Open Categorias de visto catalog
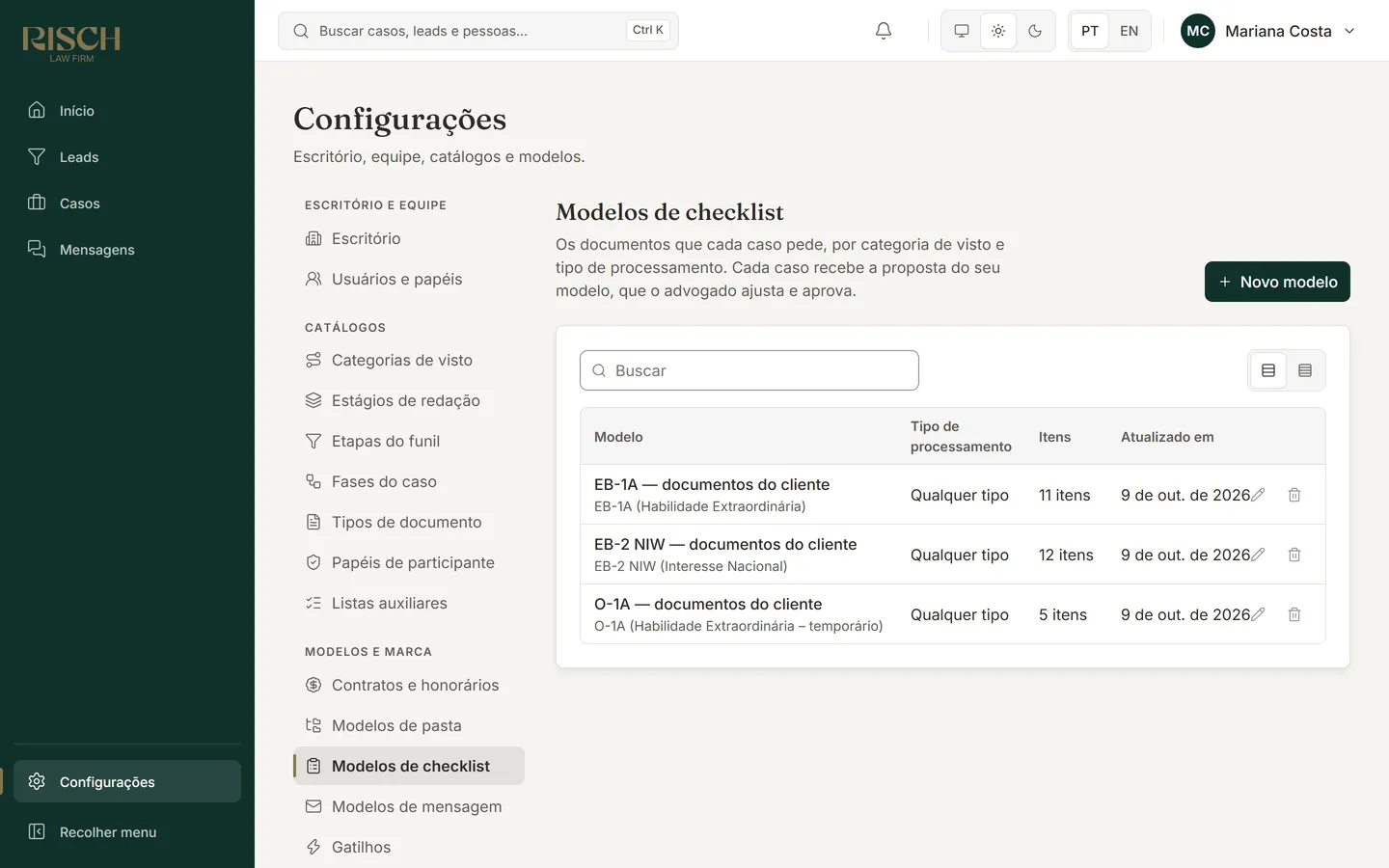 click(409, 360)
